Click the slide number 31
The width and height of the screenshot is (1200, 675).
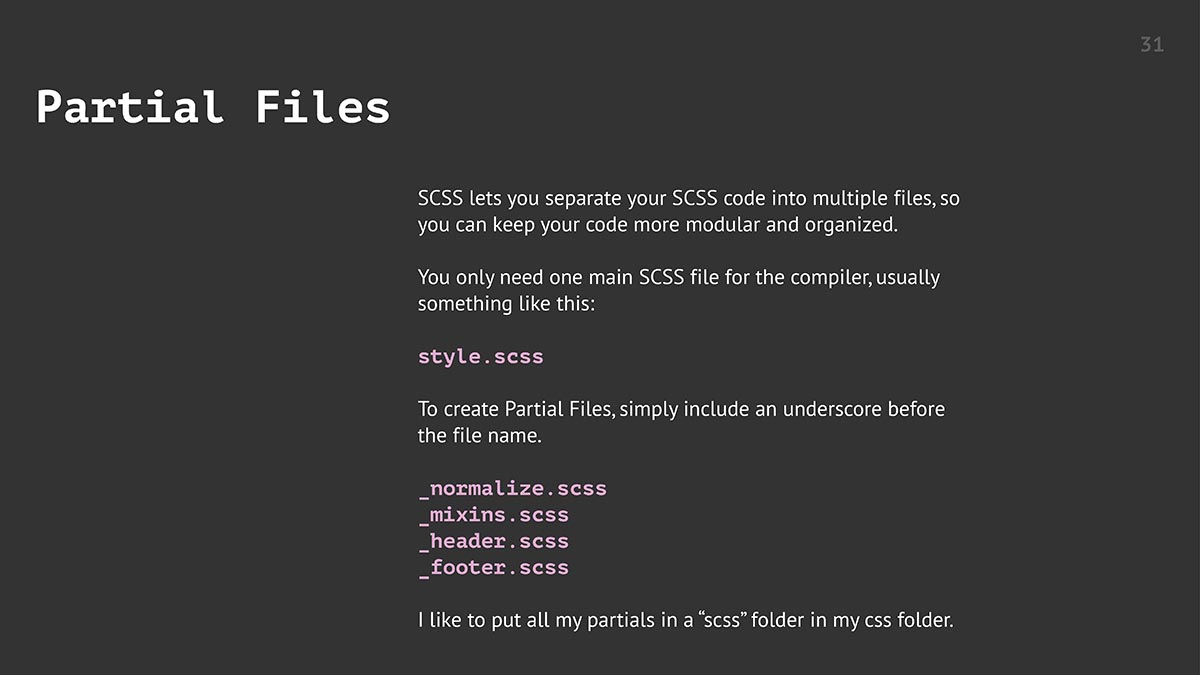[1152, 45]
